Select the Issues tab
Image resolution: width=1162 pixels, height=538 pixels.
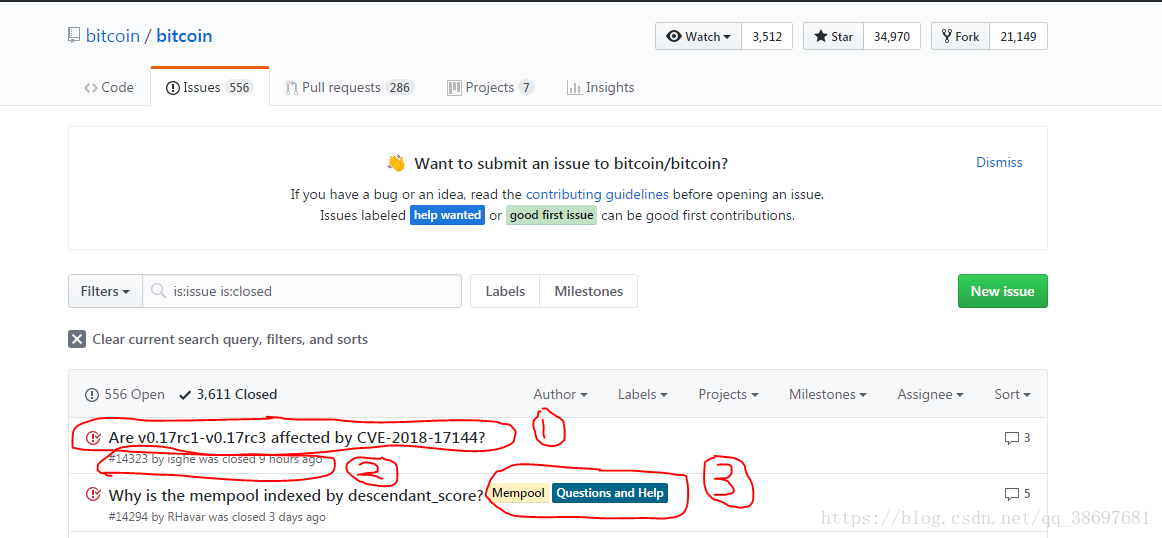click(x=210, y=87)
